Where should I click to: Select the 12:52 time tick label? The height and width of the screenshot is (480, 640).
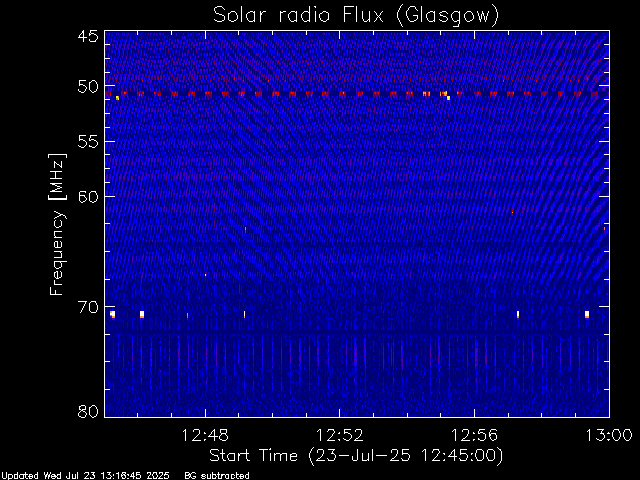coord(340,435)
